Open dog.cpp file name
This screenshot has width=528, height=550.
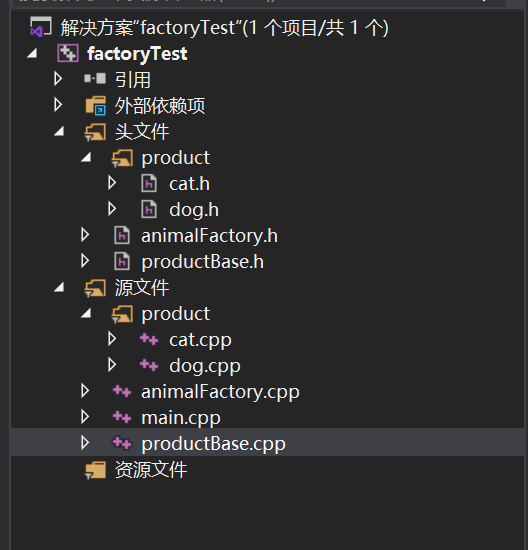pyautogui.click(x=205, y=366)
